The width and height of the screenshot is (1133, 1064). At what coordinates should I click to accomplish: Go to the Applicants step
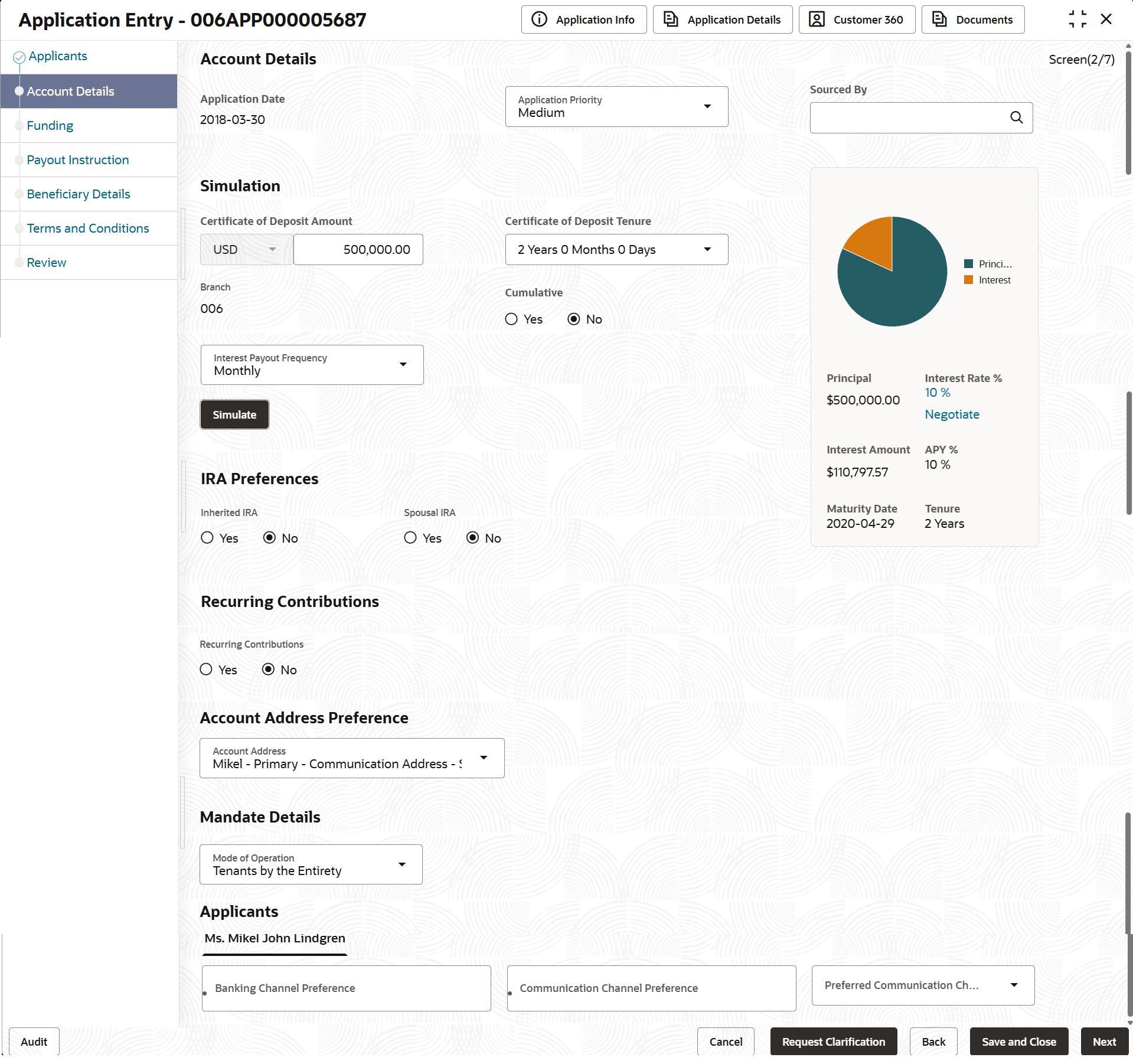click(x=58, y=56)
